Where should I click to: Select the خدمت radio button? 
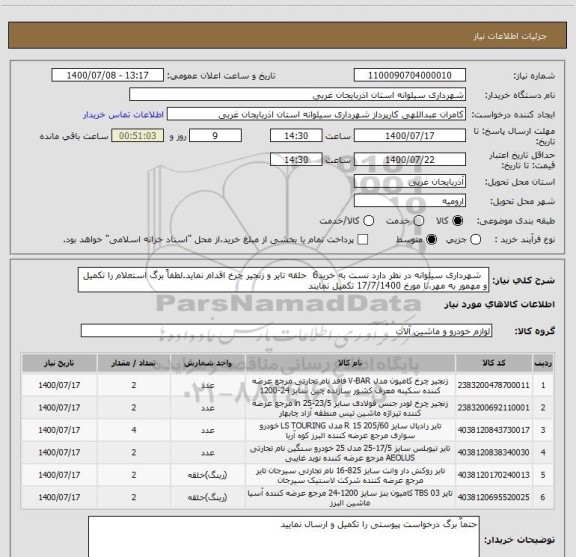point(419,221)
